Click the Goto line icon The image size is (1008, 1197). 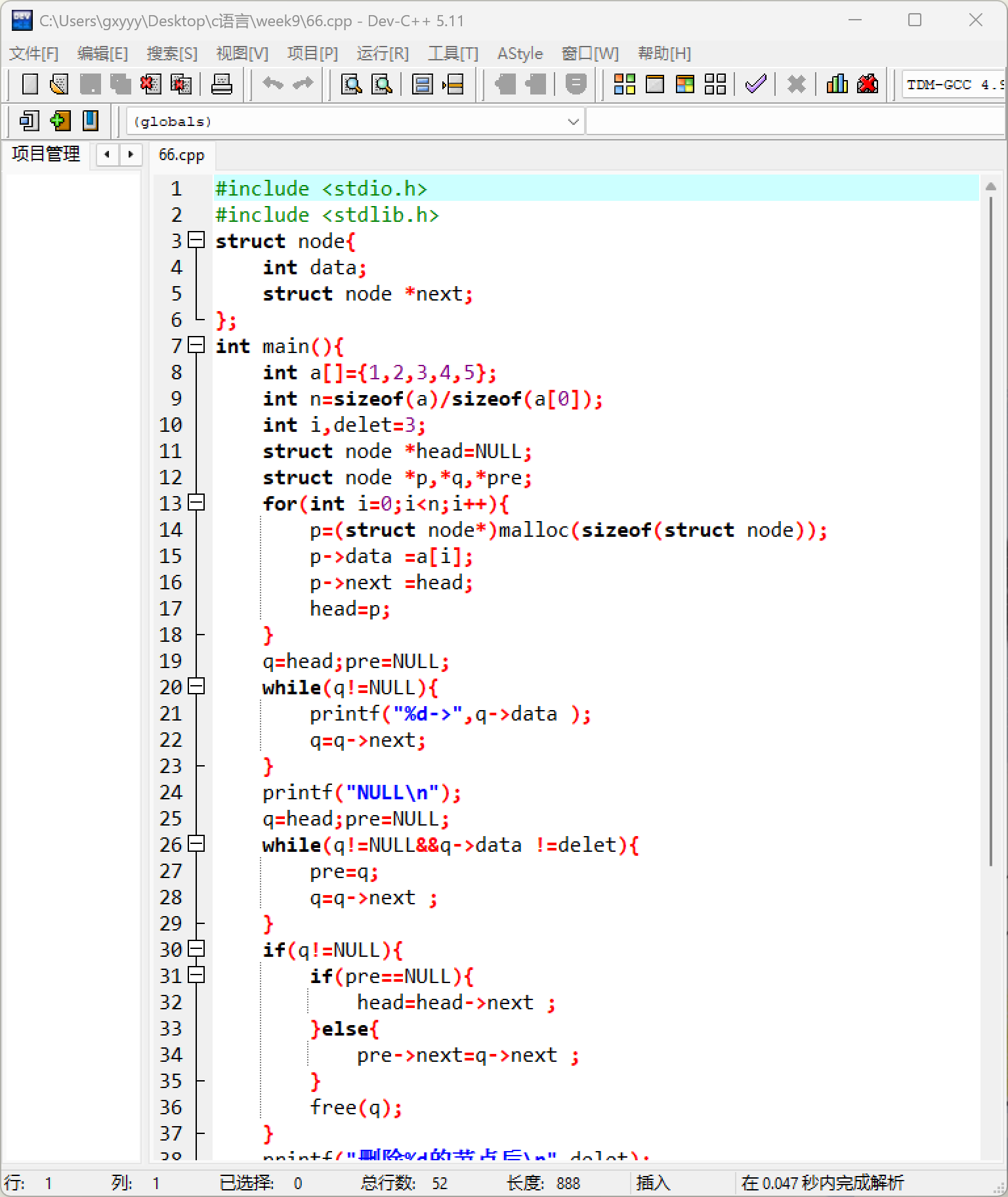point(453,84)
